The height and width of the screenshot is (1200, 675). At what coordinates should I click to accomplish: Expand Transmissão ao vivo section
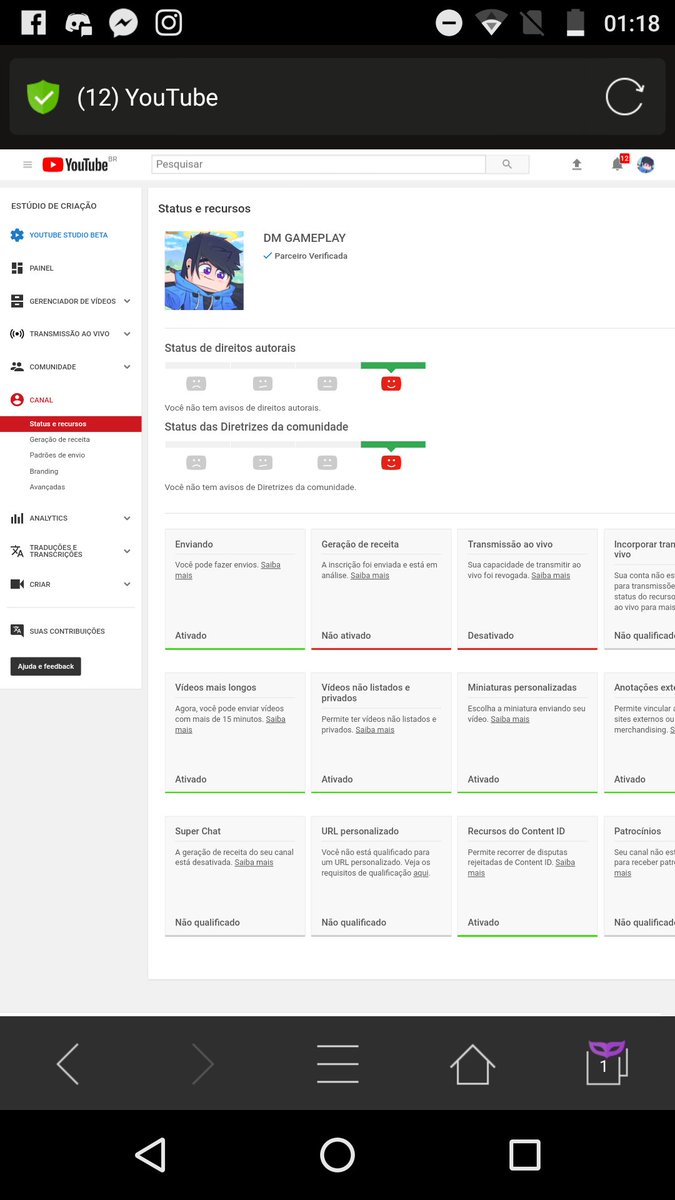tap(127, 334)
